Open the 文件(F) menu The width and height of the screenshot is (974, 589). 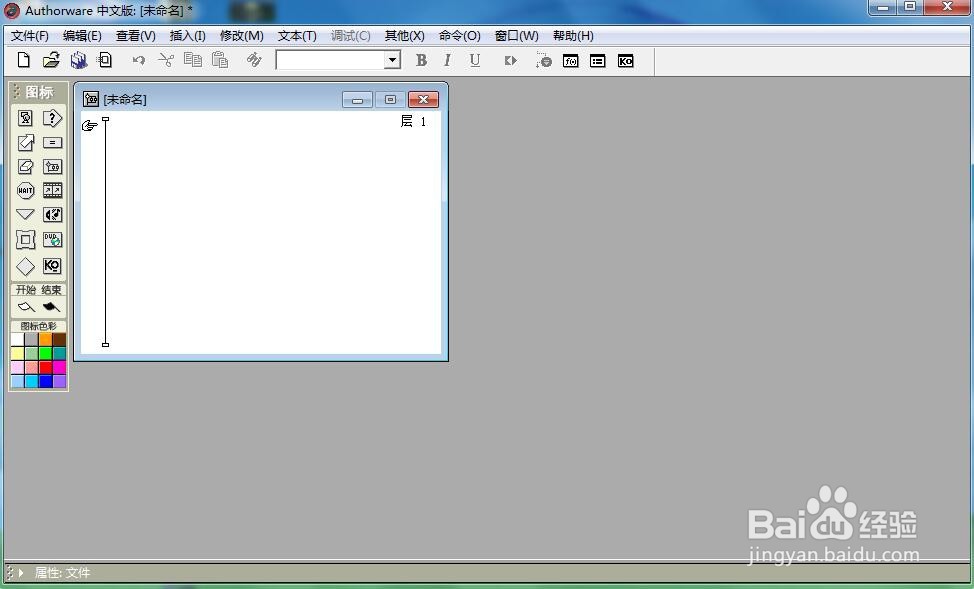click(30, 36)
